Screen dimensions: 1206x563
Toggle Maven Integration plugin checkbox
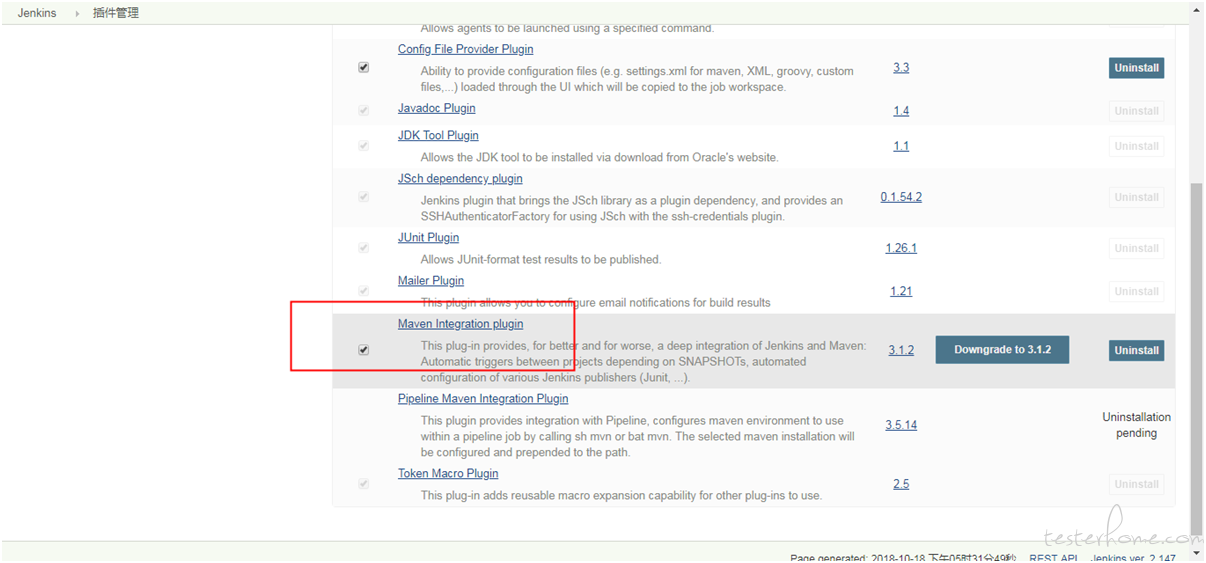coord(363,350)
